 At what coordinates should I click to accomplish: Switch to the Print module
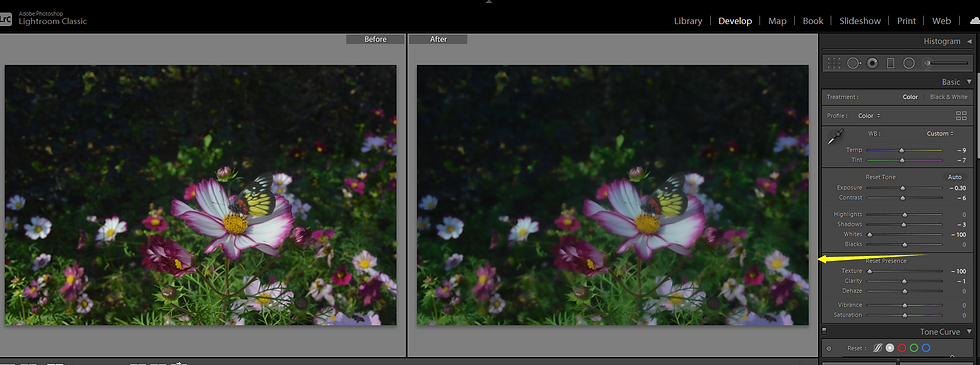pyautogui.click(x=906, y=21)
